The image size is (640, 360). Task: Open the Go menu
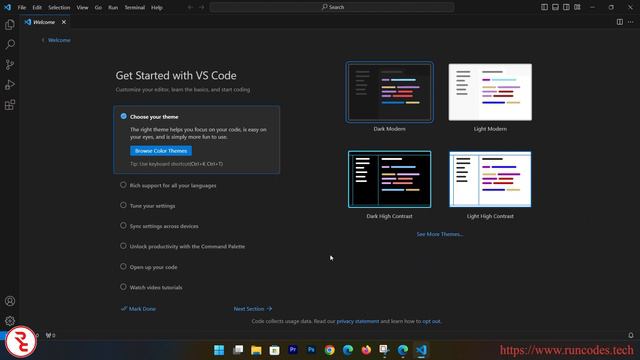98,7
